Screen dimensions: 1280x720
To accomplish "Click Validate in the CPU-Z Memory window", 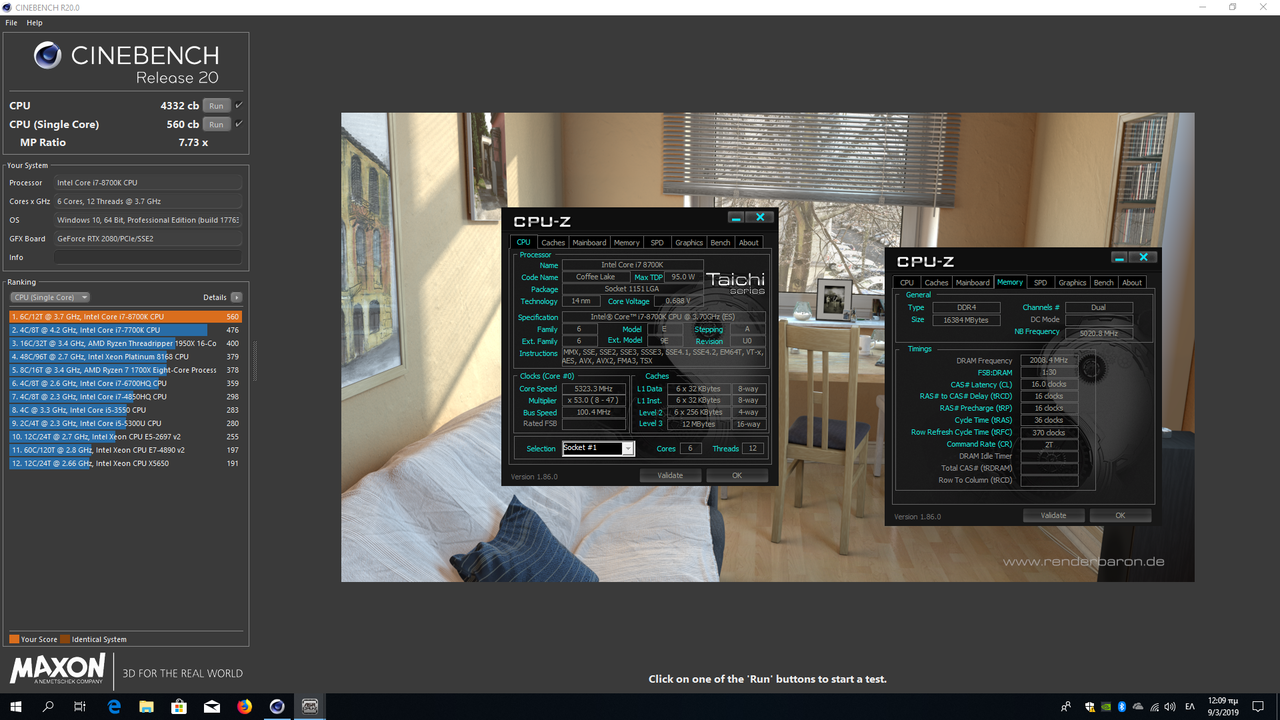I will coord(1054,515).
